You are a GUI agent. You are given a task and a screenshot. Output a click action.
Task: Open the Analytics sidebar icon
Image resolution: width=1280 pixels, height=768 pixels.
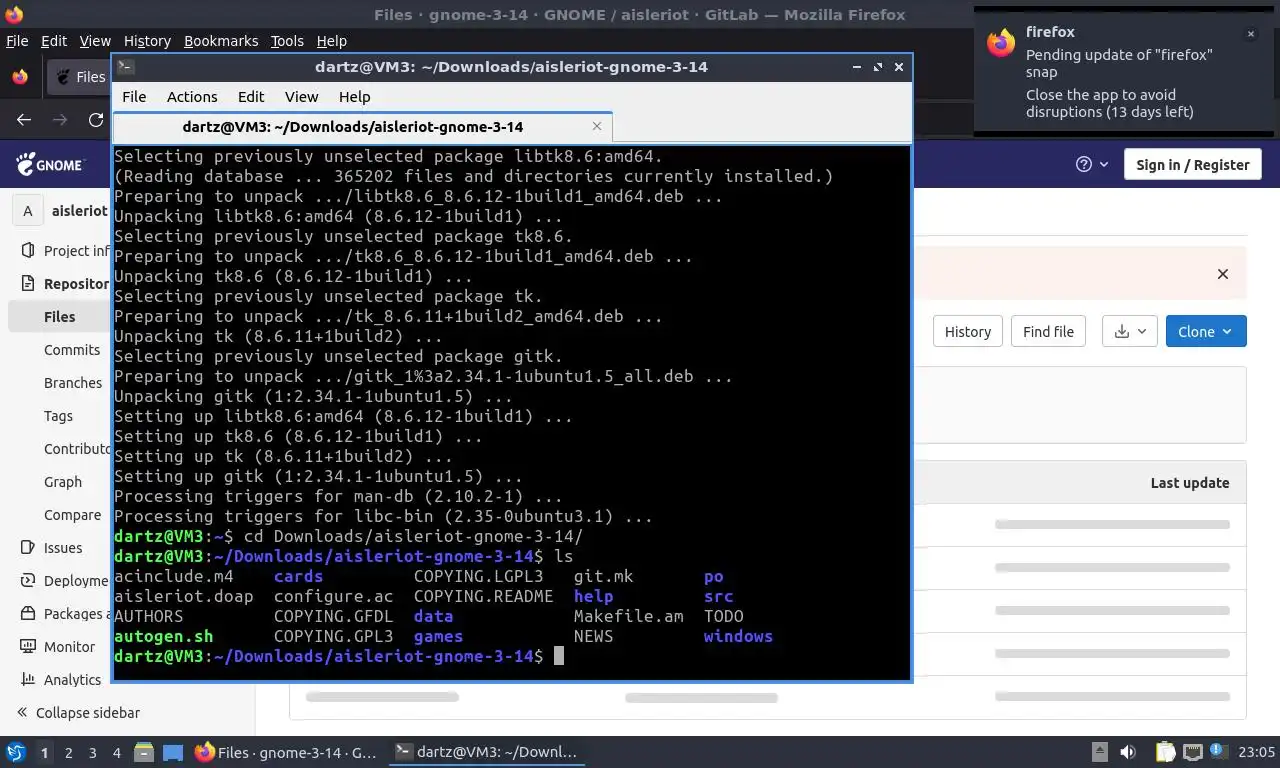point(28,679)
